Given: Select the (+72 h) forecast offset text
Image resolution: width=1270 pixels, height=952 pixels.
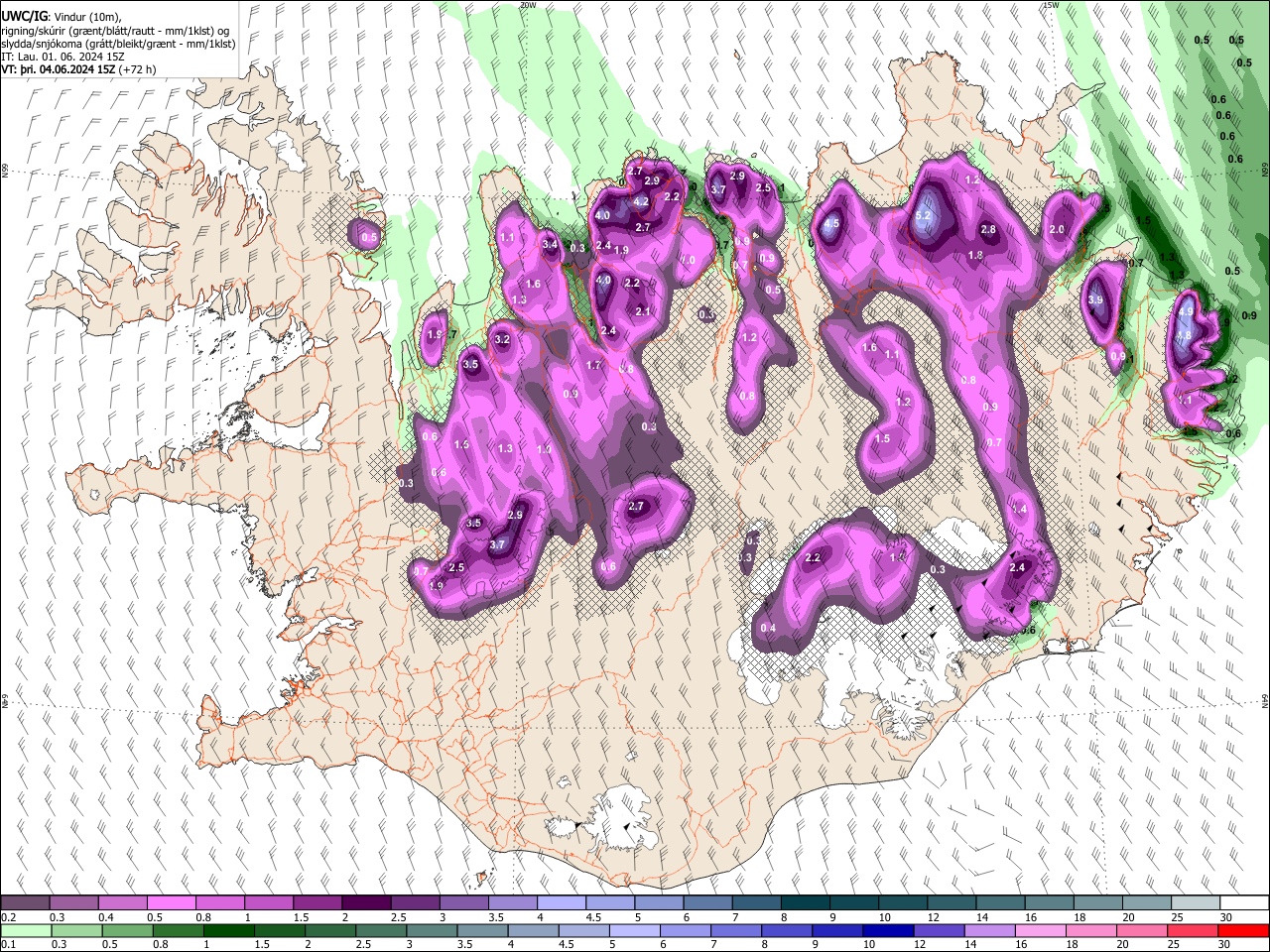Looking at the screenshot, I should 138,69.
